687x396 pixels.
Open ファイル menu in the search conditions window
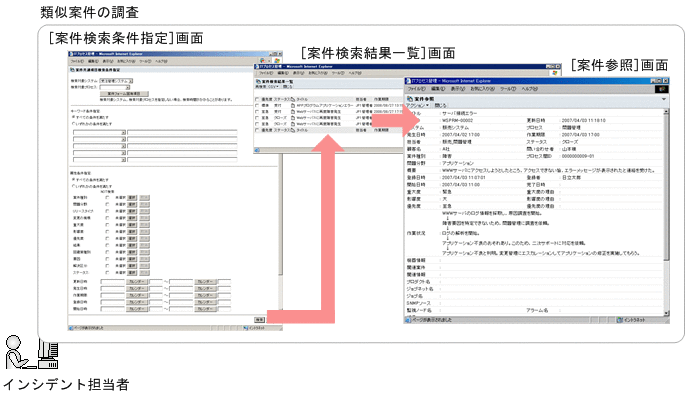77,61
